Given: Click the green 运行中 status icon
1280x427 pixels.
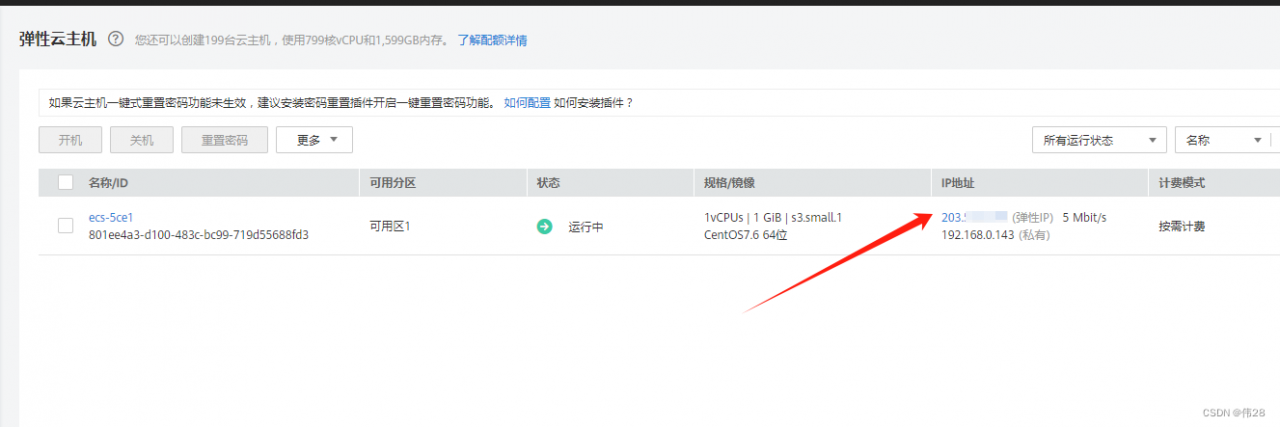Looking at the screenshot, I should 544,226.
